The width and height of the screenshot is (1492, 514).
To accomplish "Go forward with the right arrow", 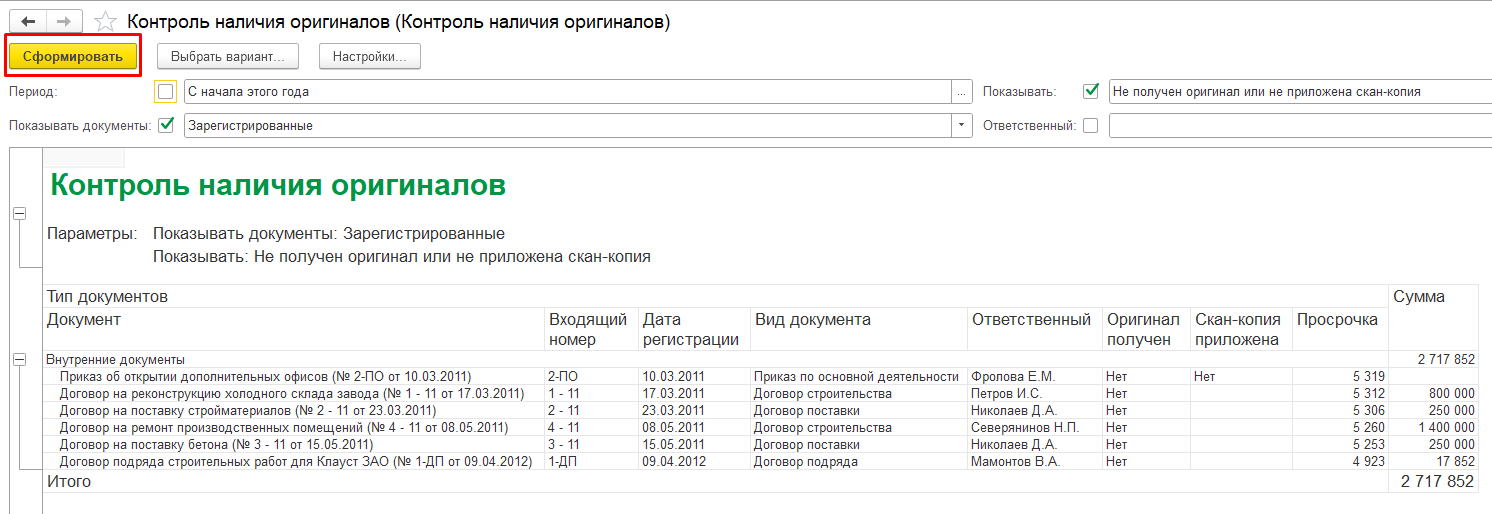I will (63, 21).
